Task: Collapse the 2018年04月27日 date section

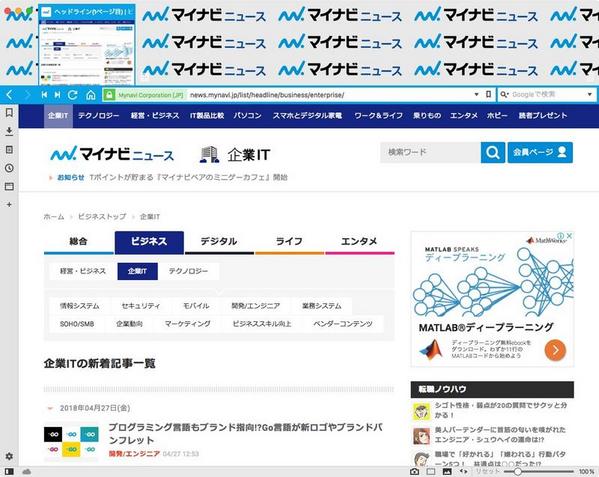Action: pos(50,408)
